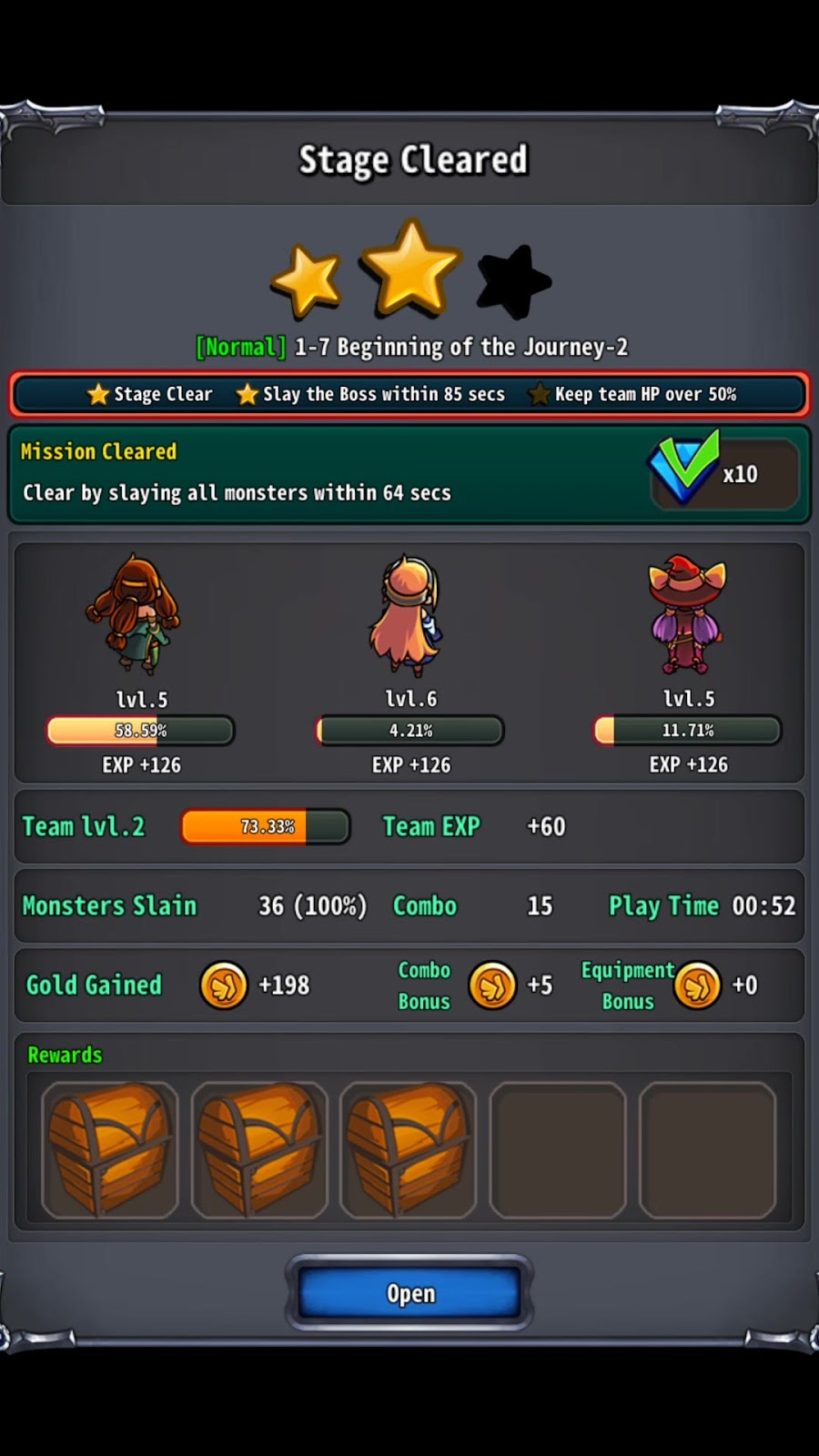Tap Keep team HP over 50% objective
The image size is (819, 1456).
(x=633, y=394)
